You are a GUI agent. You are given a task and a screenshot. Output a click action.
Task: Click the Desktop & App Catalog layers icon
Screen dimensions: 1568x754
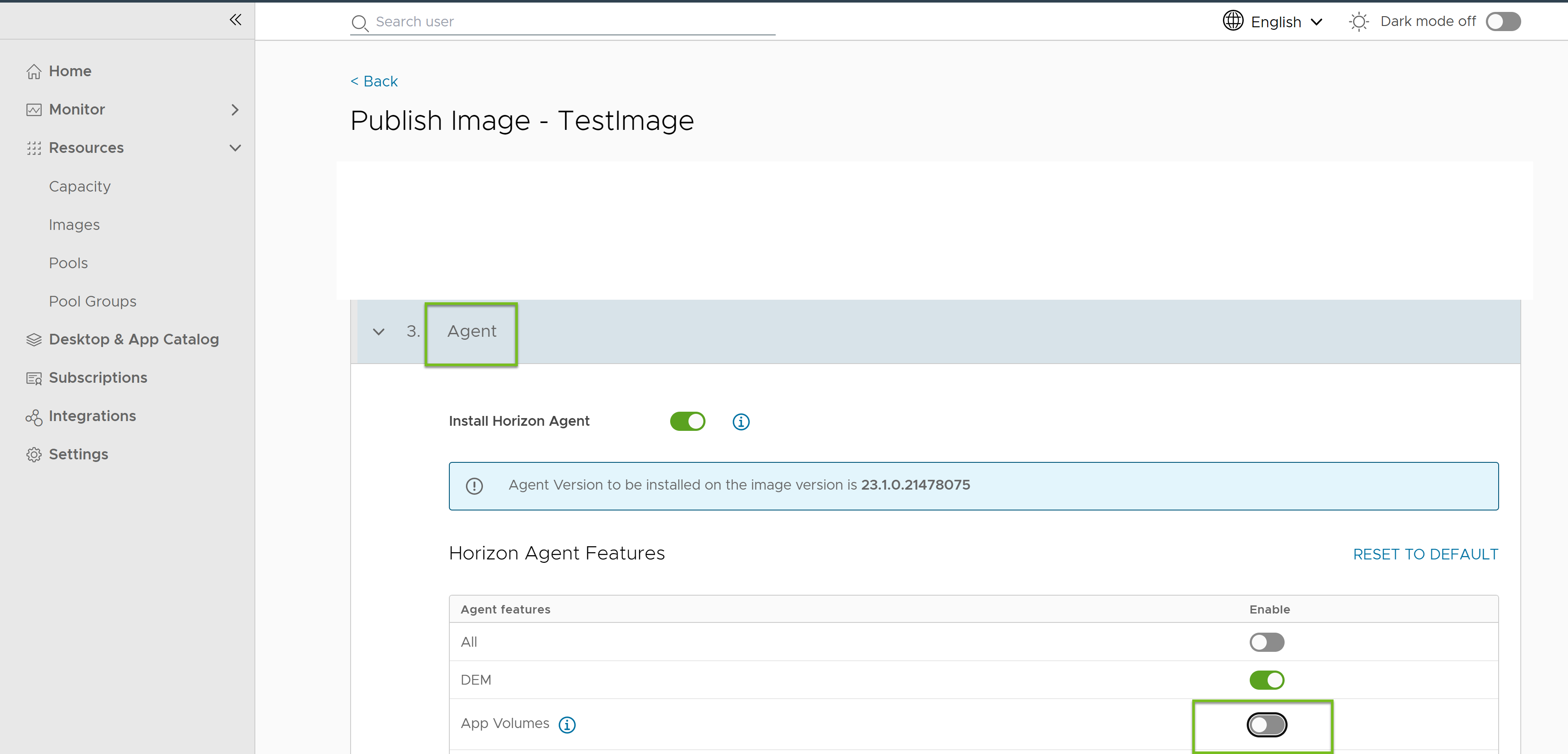click(x=34, y=340)
